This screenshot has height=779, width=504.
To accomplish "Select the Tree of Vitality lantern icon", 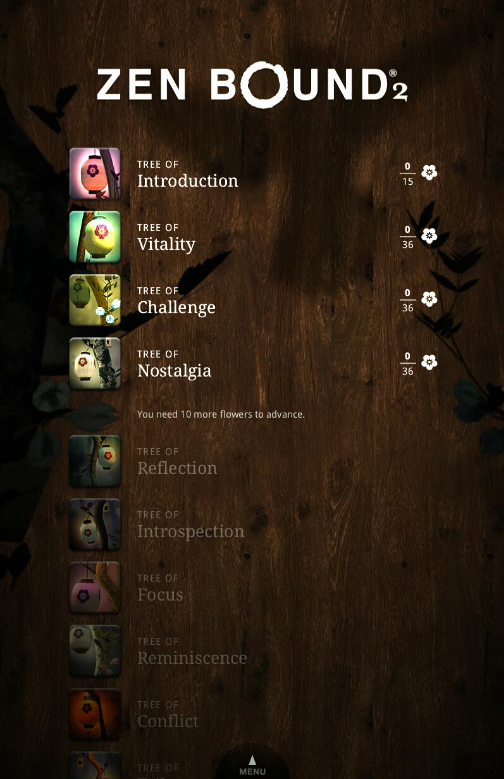I will [x=94, y=236].
